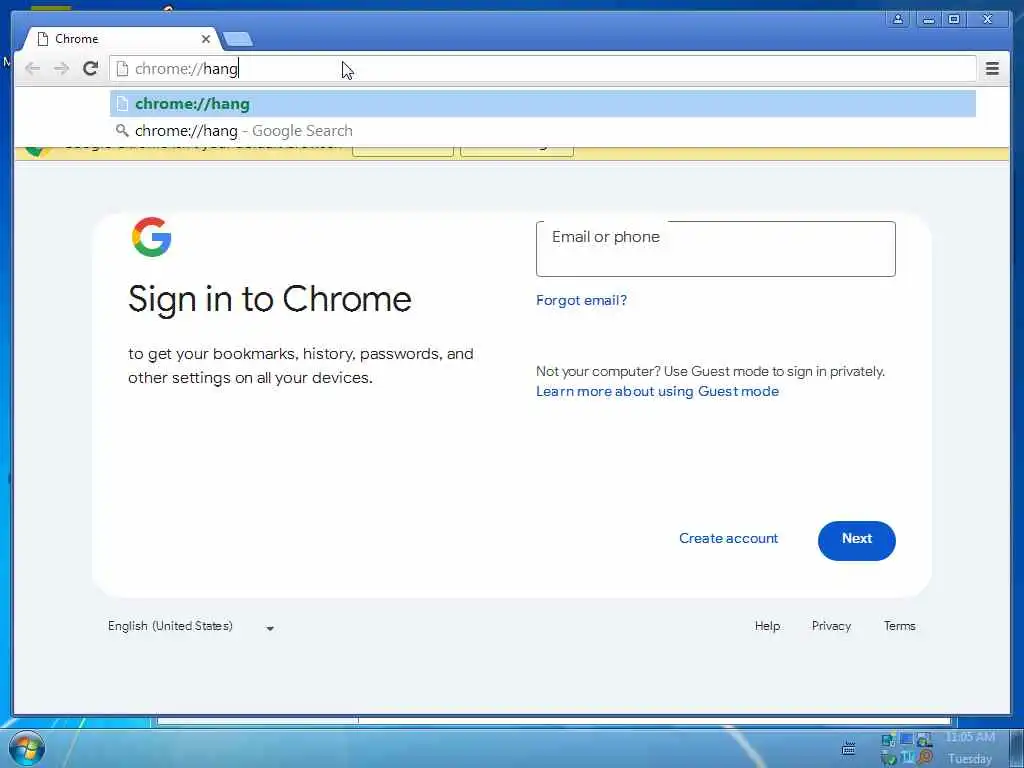Click the taskbar clock showing Tuesday

(970, 748)
